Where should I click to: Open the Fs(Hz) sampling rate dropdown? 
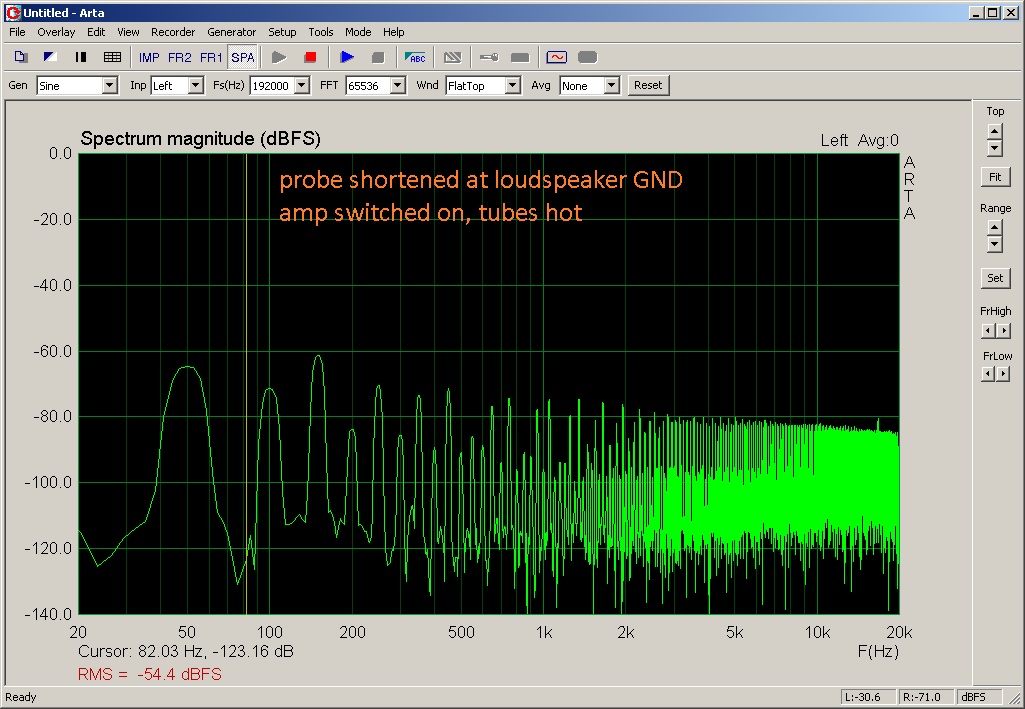point(301,86)
